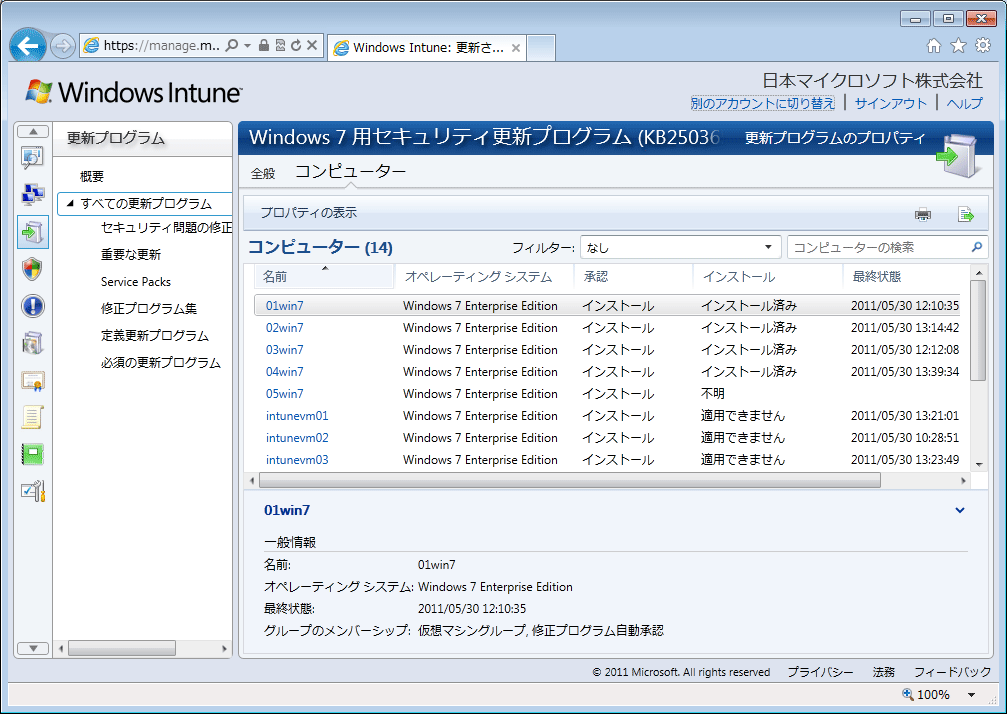Click the 別のアカウントに切り替え link
Viewport: 1007px width, 714px height.
tap(763, 103)
